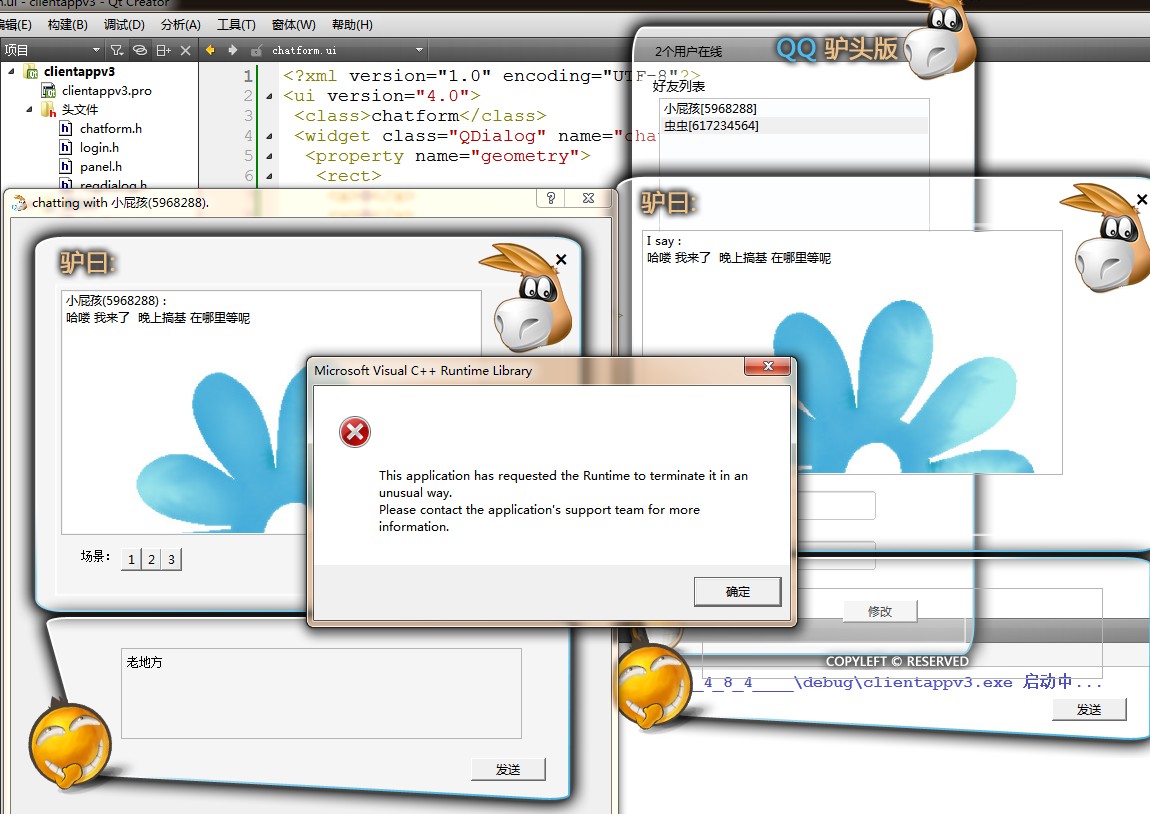Viewport: 1150px width, 814px height.
Task: Click the help button in chatting dialog title bar
Action: [x=551, y=198]
